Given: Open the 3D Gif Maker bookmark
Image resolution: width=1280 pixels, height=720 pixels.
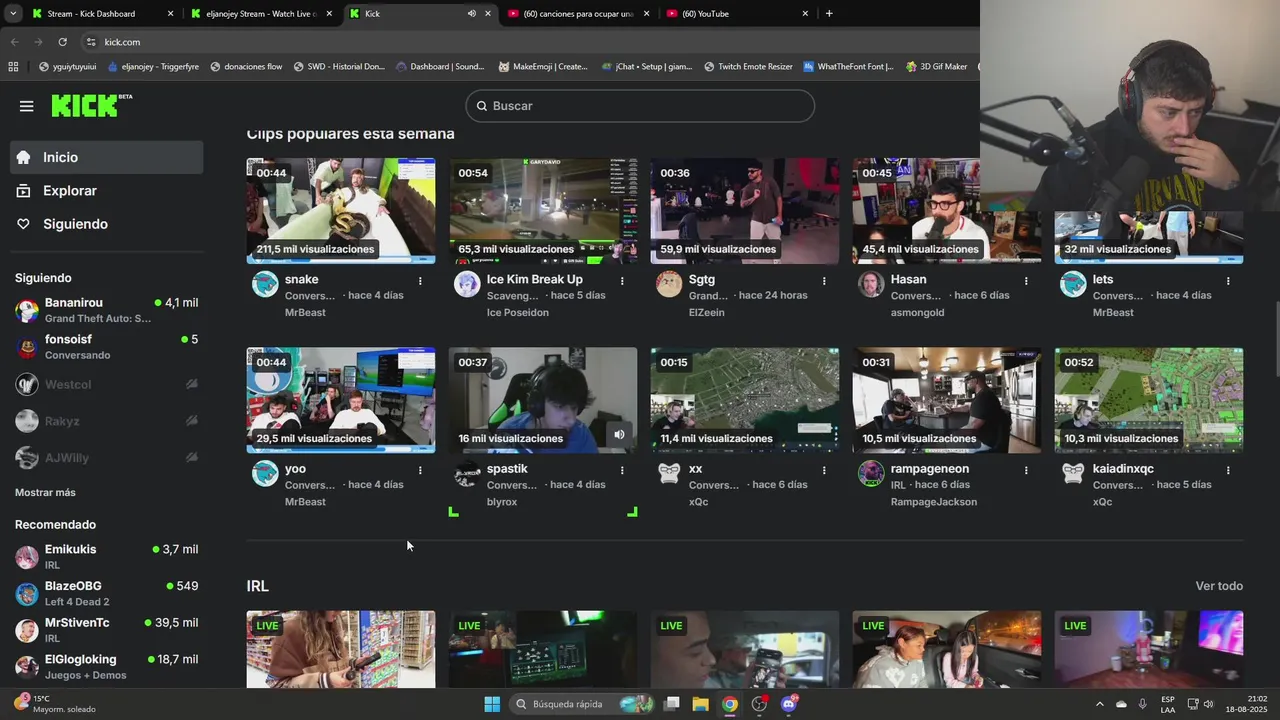Looking at the screenshot, I should click(937, 67).
